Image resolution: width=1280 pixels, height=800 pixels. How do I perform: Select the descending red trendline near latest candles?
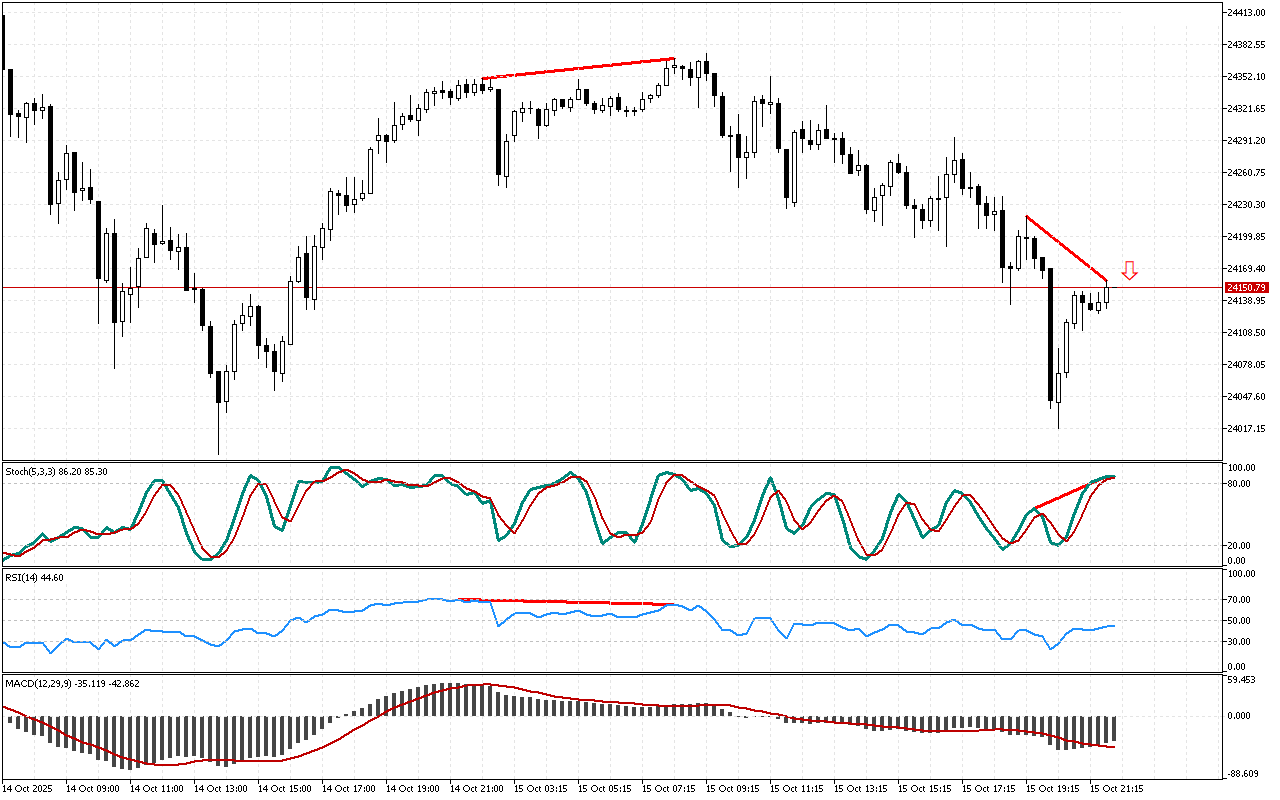1066,248
